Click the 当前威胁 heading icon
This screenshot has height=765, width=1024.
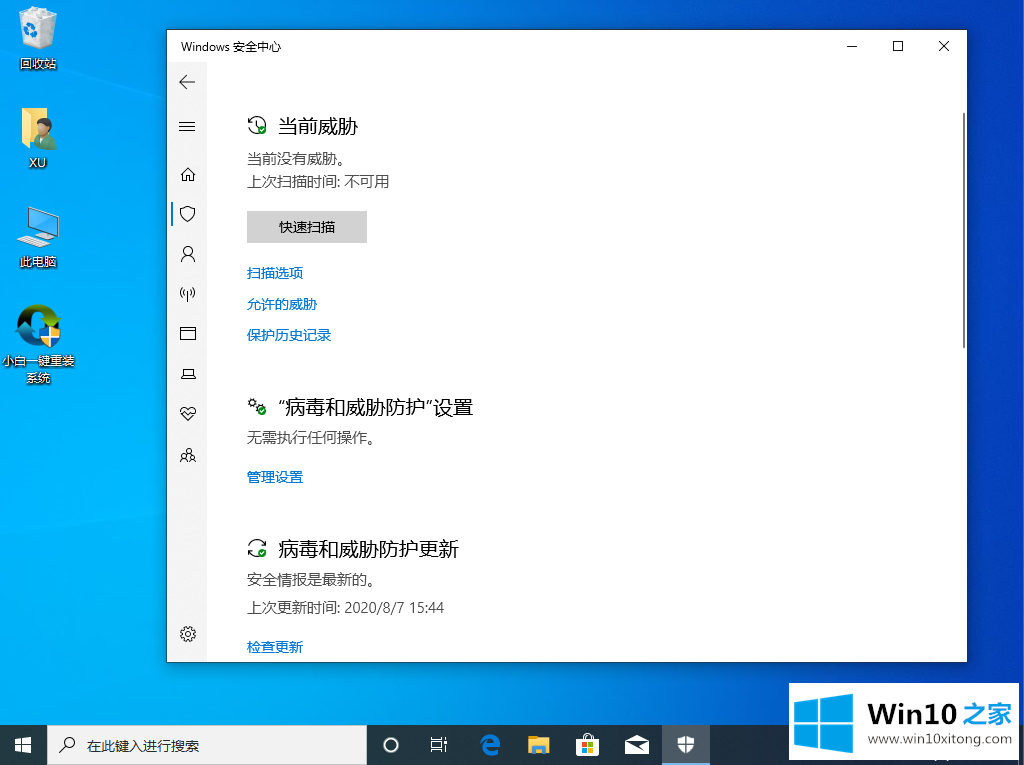tap(257, 125)
